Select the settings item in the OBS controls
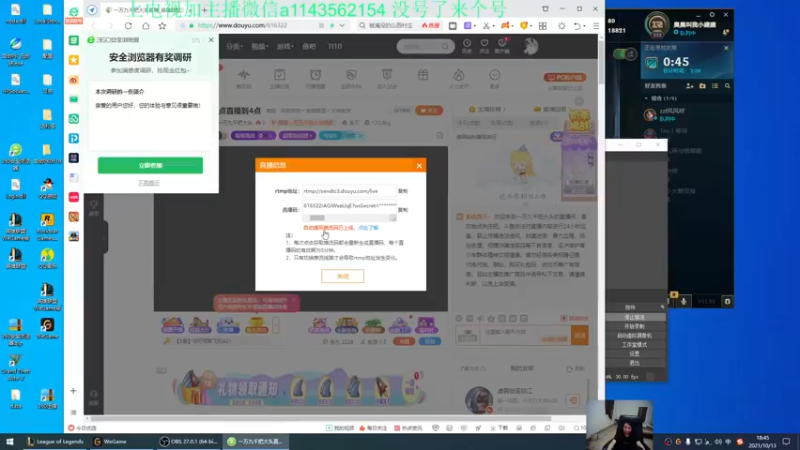The width and height of the screenshot is (800, 450). (634, 354)
